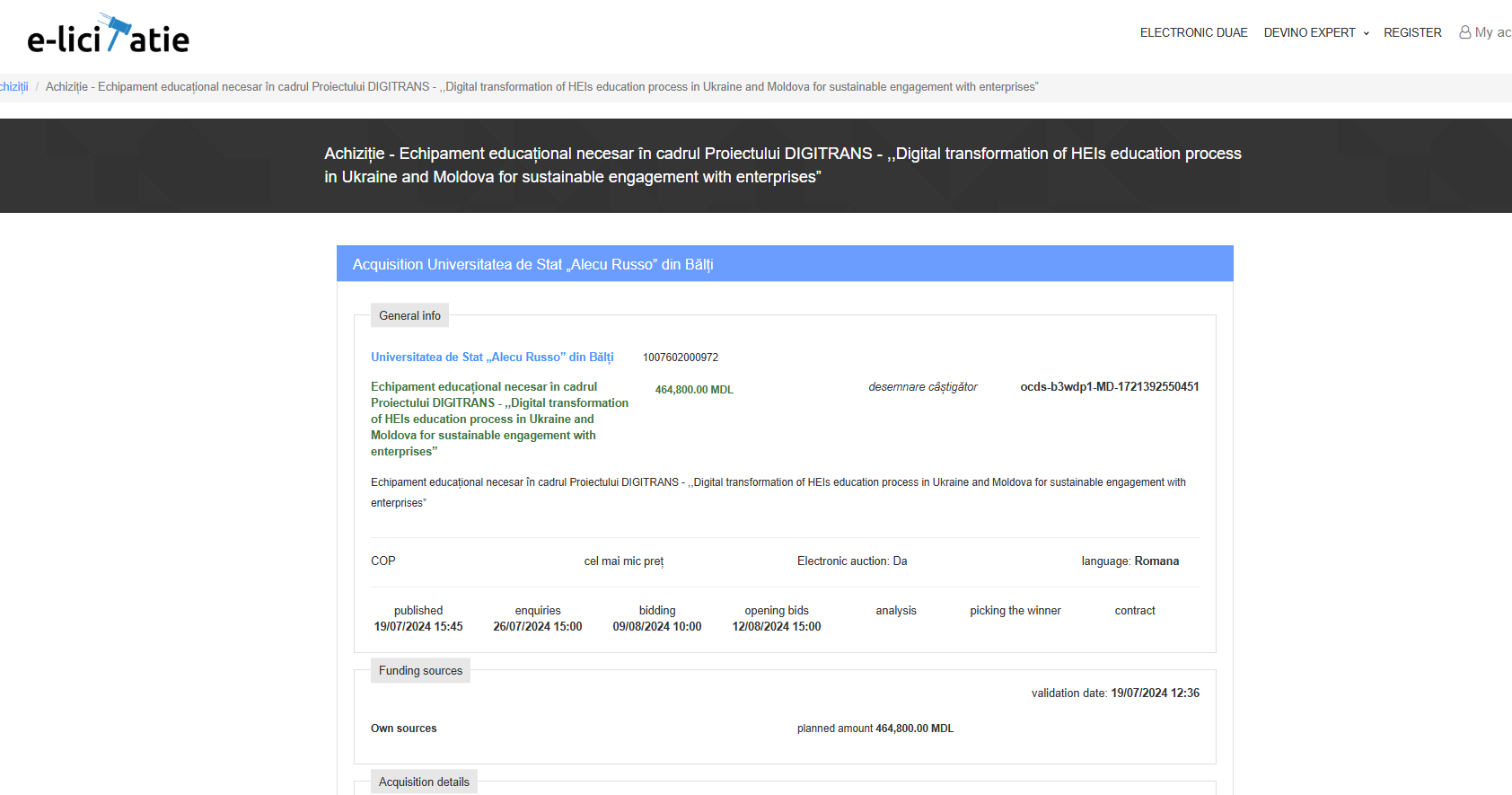Open Universitatea de Stat Alecu Russo link

tap(492, 358)
